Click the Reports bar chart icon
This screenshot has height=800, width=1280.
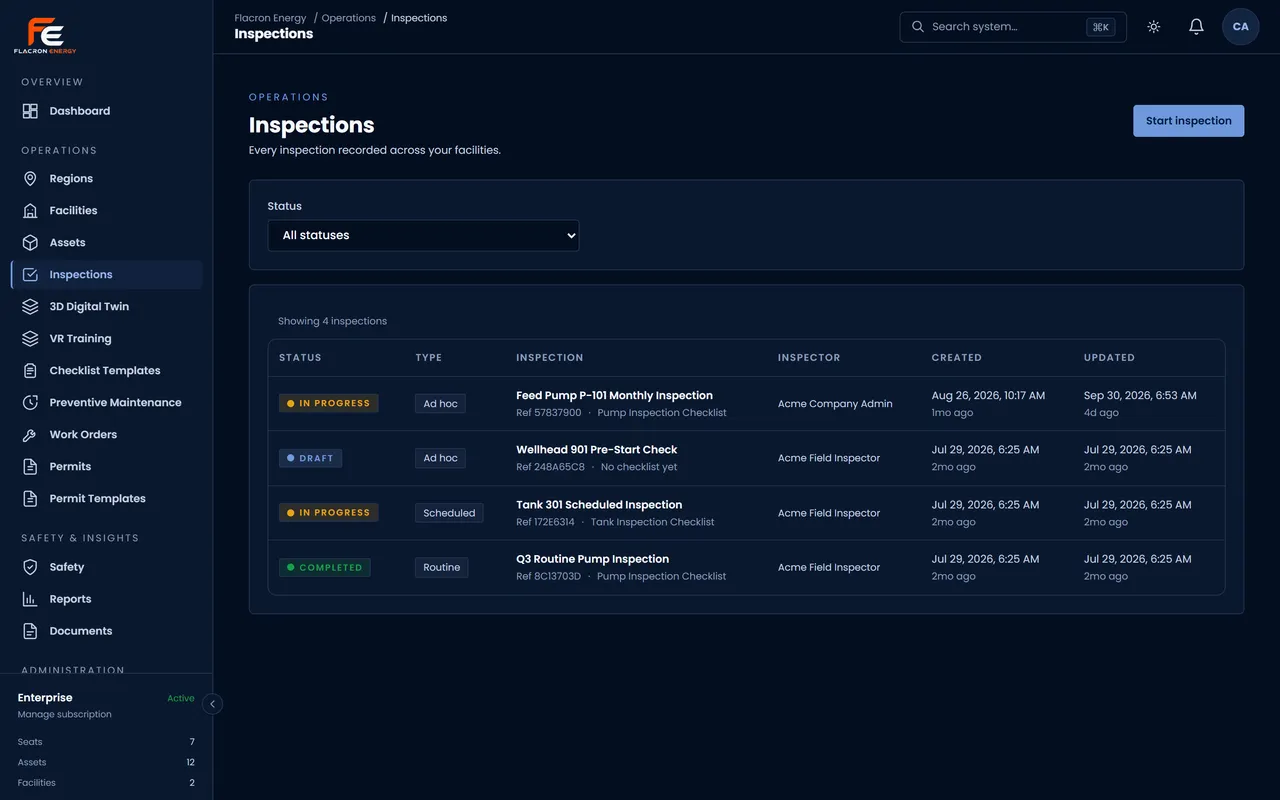click(30, 599)
